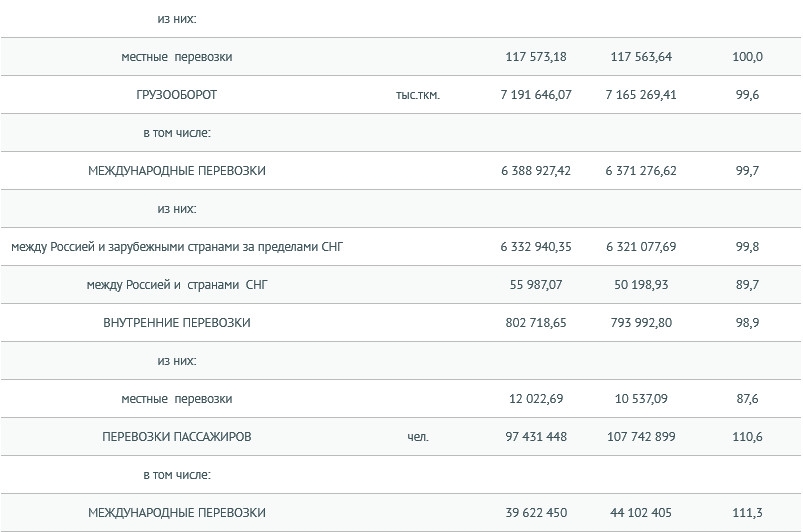Image resolution: width=803 pixels, height=532 pixels.
Task: Click the value 7 165 269,41
Action: (x=641, y=95)
